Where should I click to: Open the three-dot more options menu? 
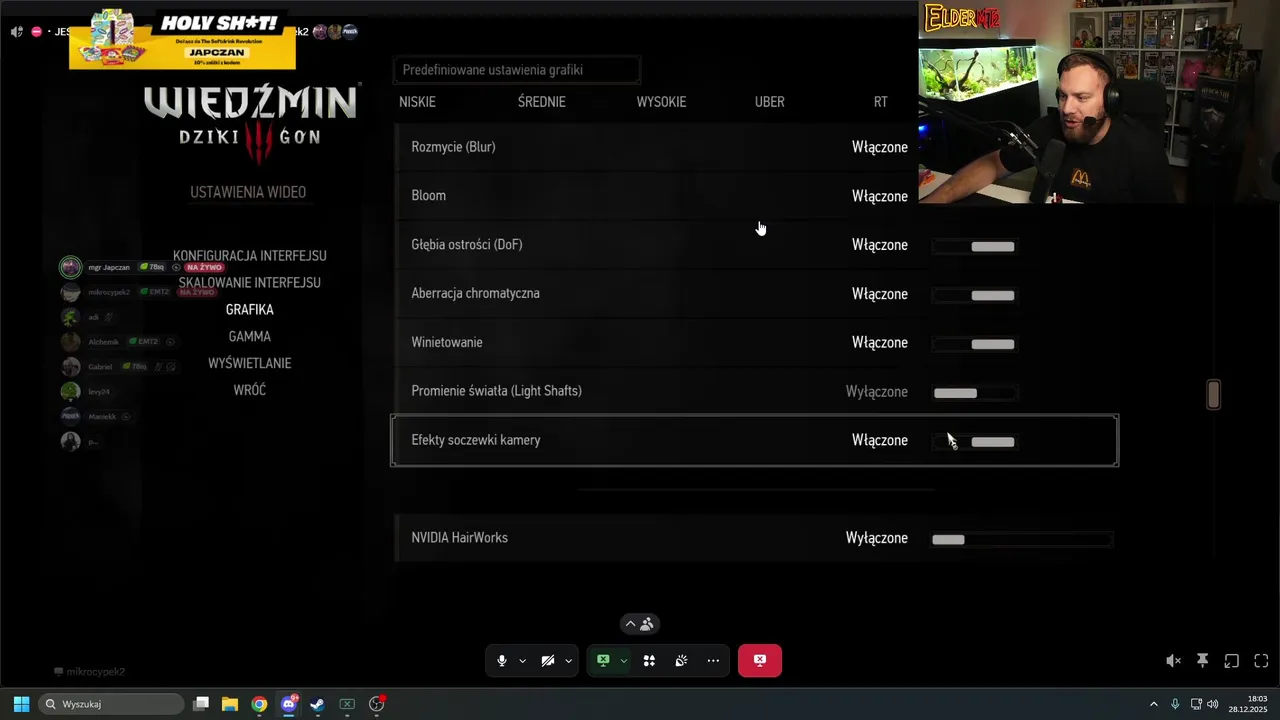point(713,661)
